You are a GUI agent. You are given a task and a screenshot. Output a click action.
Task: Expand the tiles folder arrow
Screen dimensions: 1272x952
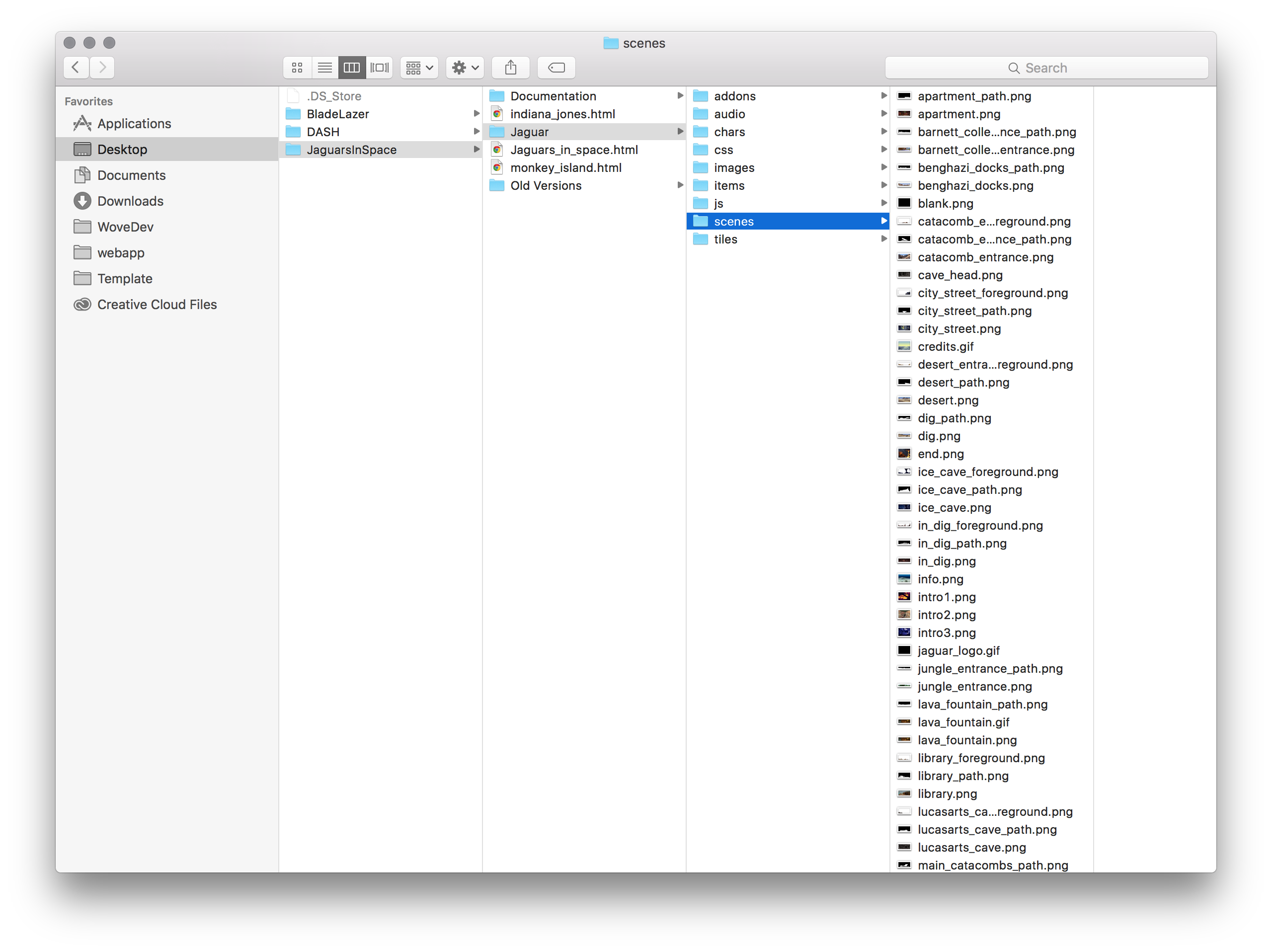(883, 239)
